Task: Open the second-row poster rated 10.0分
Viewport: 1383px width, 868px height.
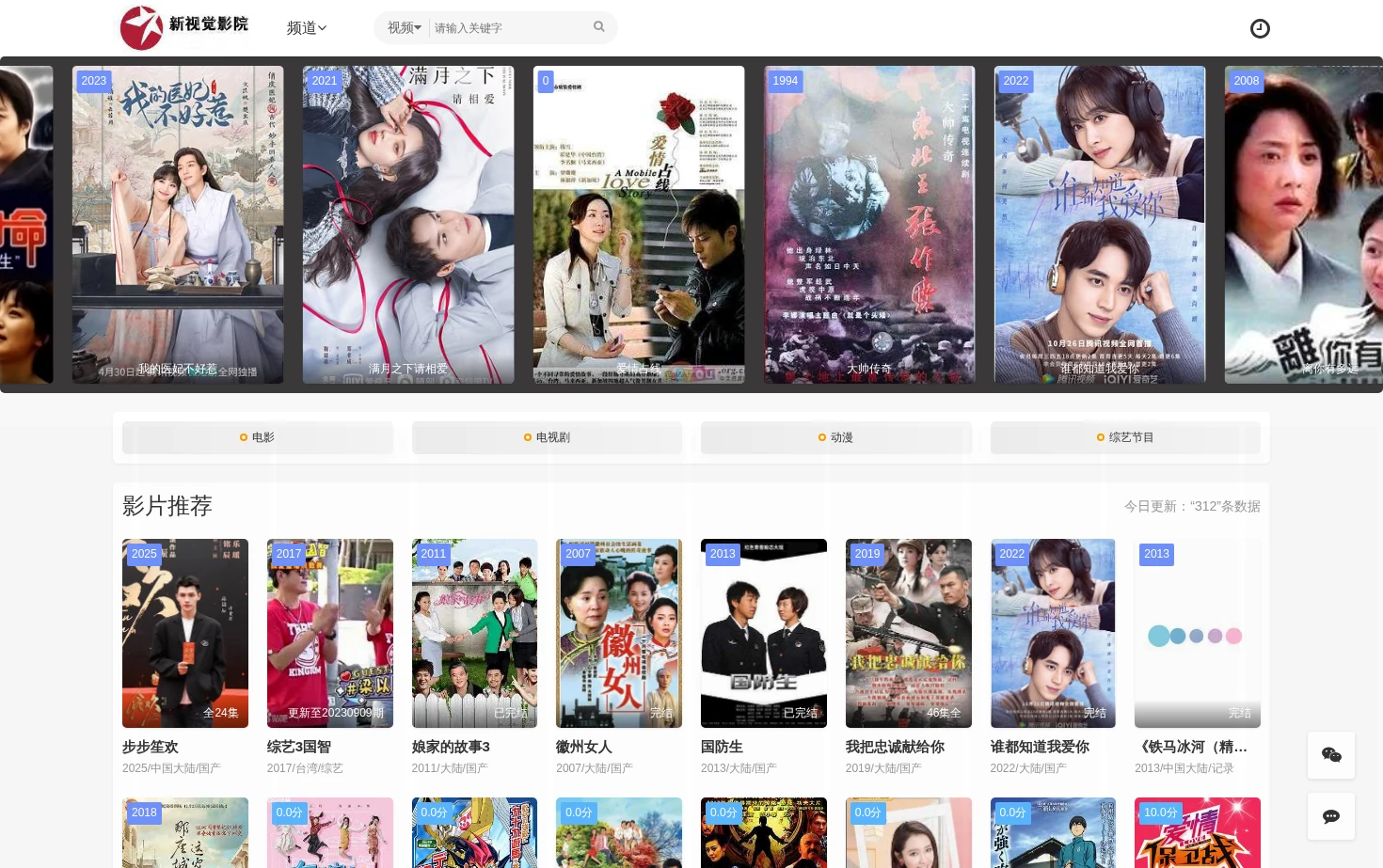Action: tap(1198, 833)
